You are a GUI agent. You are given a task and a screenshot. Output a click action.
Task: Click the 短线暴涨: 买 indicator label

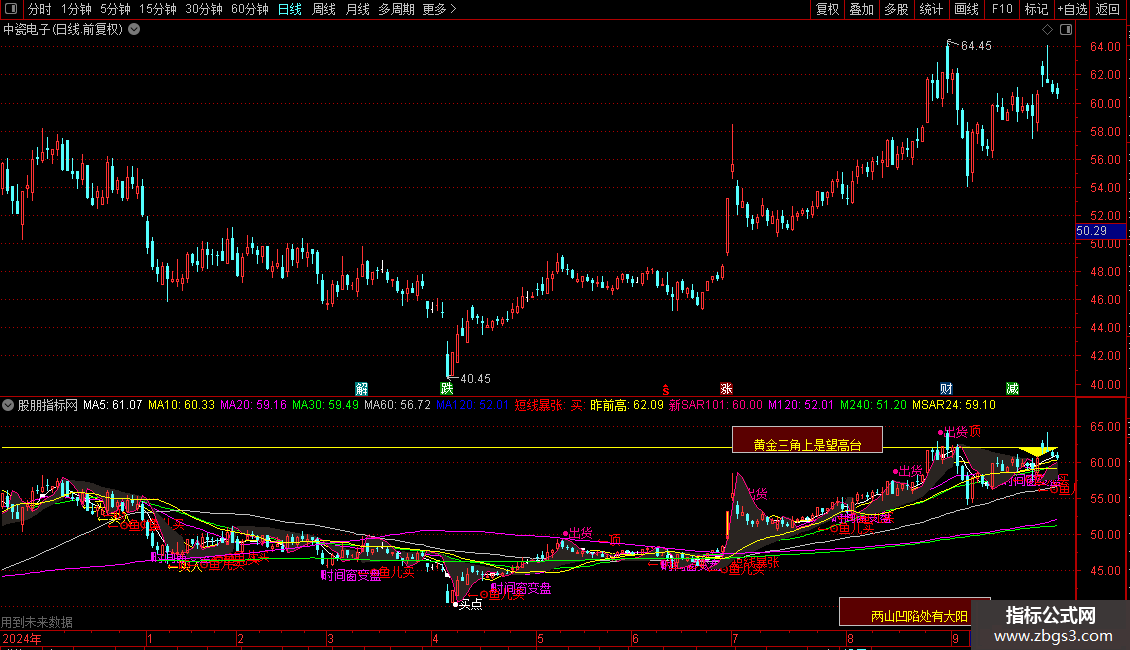pos(548,405)
